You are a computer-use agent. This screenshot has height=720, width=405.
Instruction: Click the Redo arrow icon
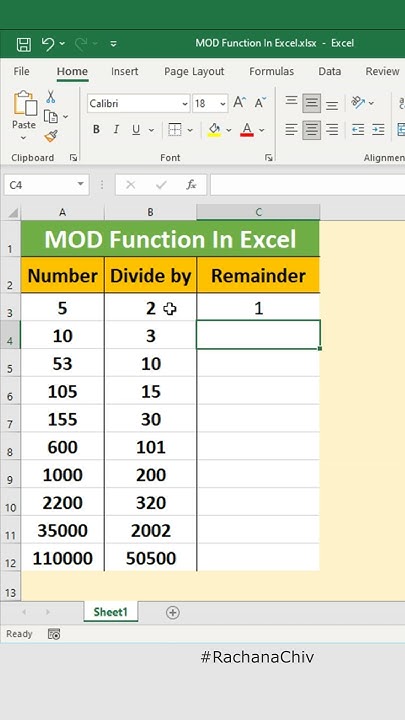coord(81,44)
